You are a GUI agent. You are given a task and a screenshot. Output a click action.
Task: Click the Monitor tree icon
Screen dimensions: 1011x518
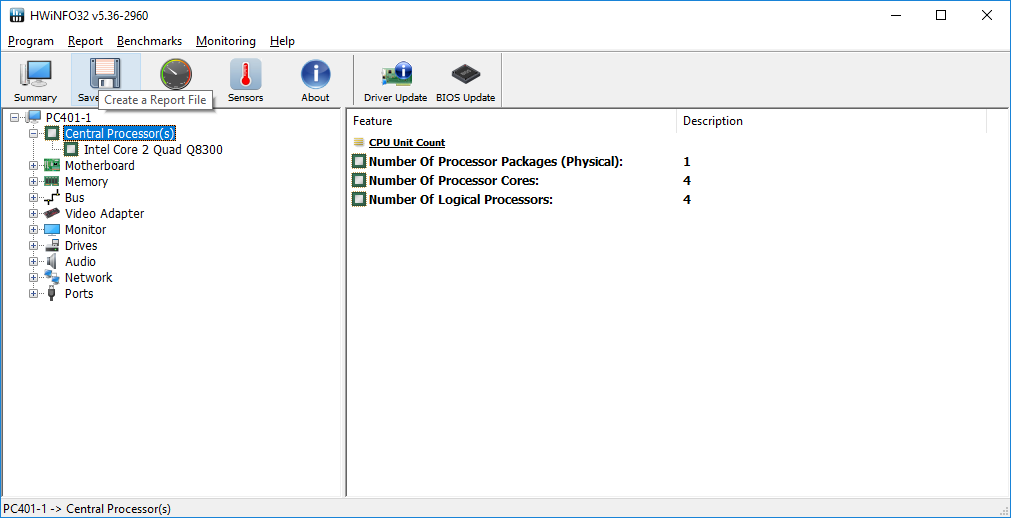click(x=52, y=230)
